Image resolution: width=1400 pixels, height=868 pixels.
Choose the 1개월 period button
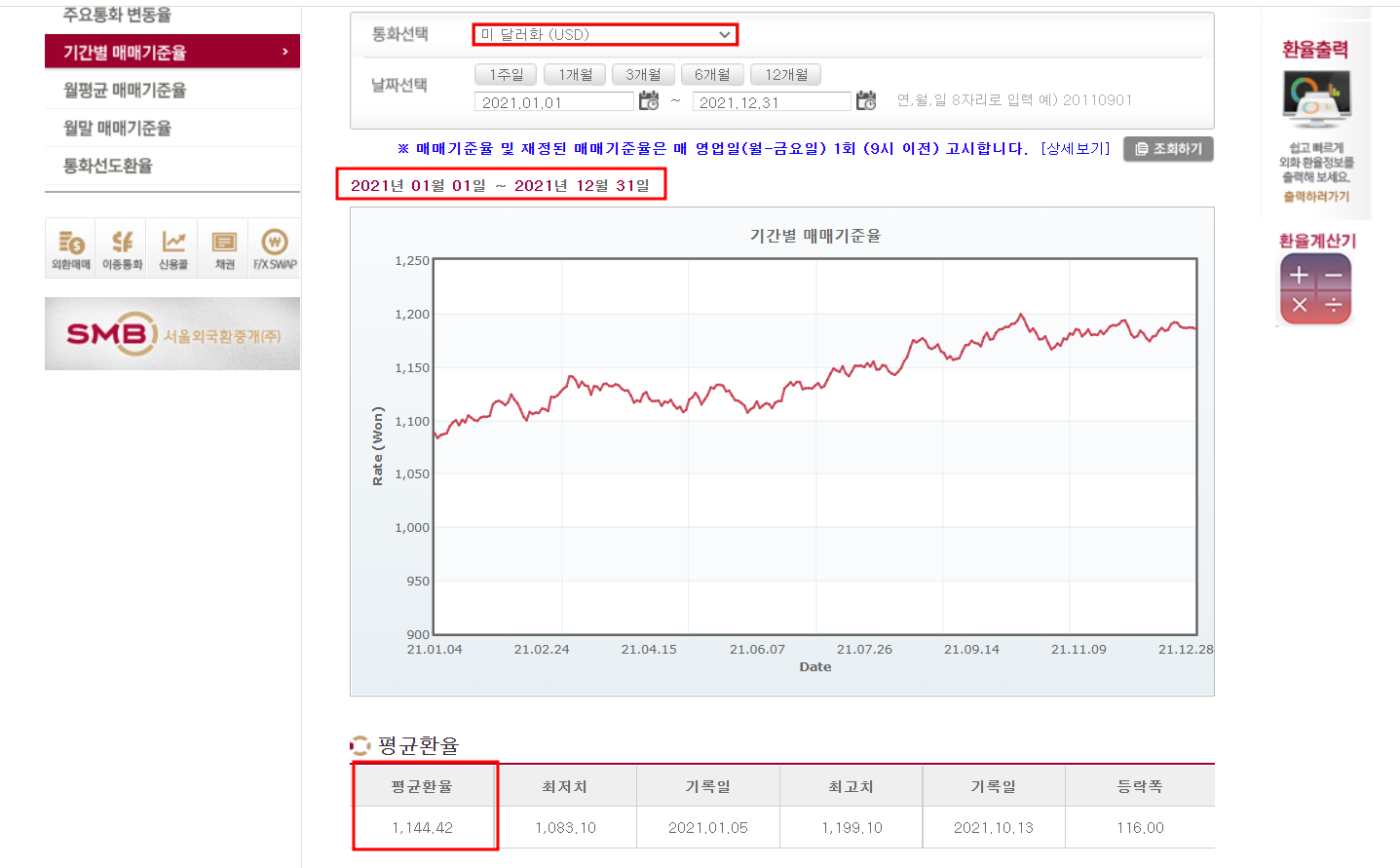pyautogui.click(x=575, y=74)
